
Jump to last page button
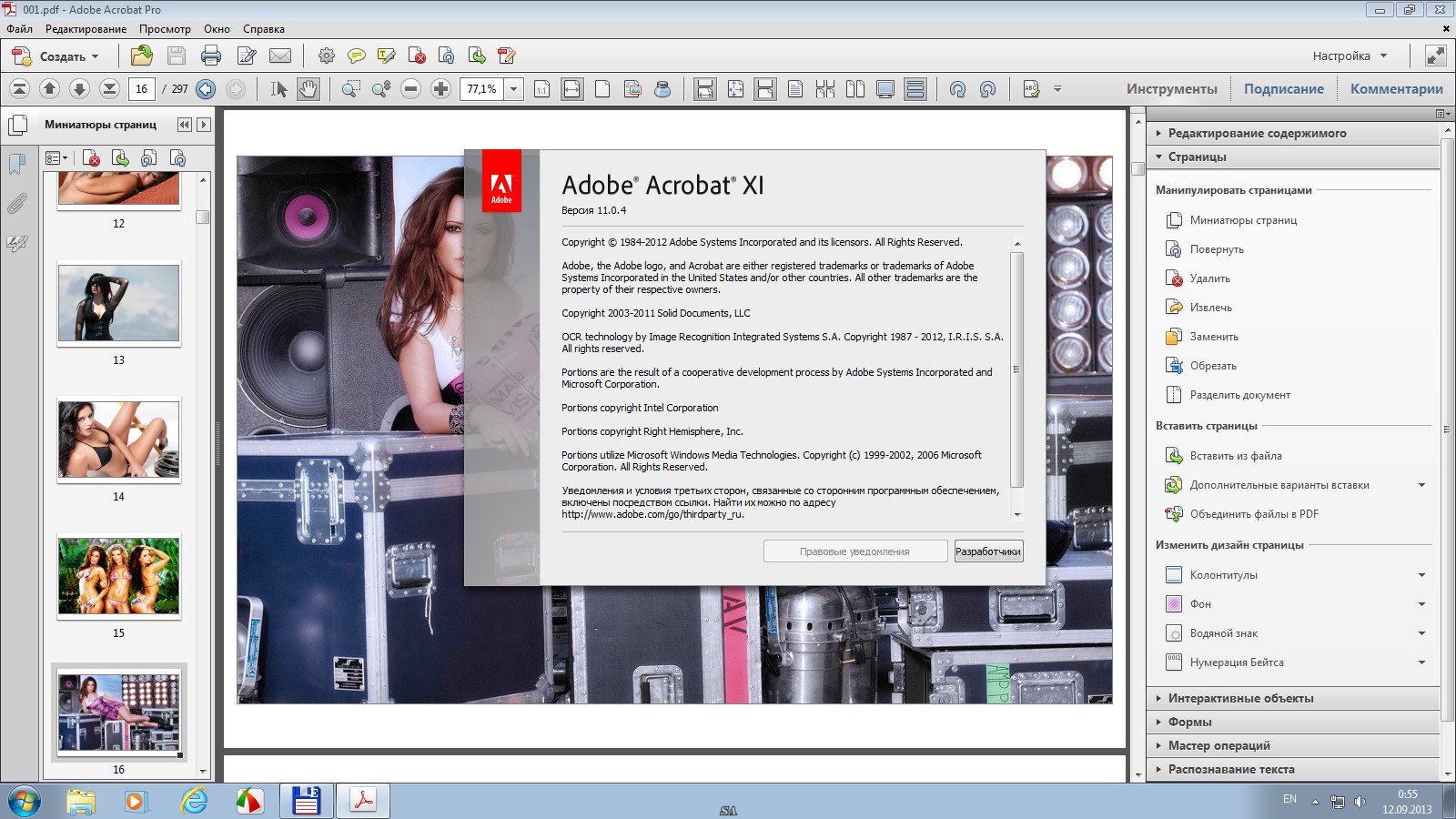point(109,88)
